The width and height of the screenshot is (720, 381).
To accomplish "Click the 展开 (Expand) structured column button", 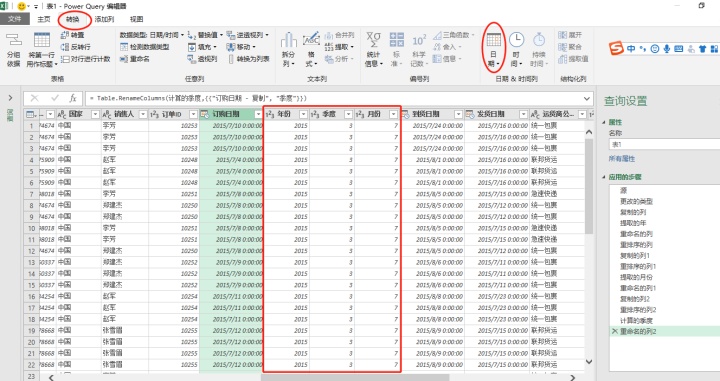I will (570, 35).
